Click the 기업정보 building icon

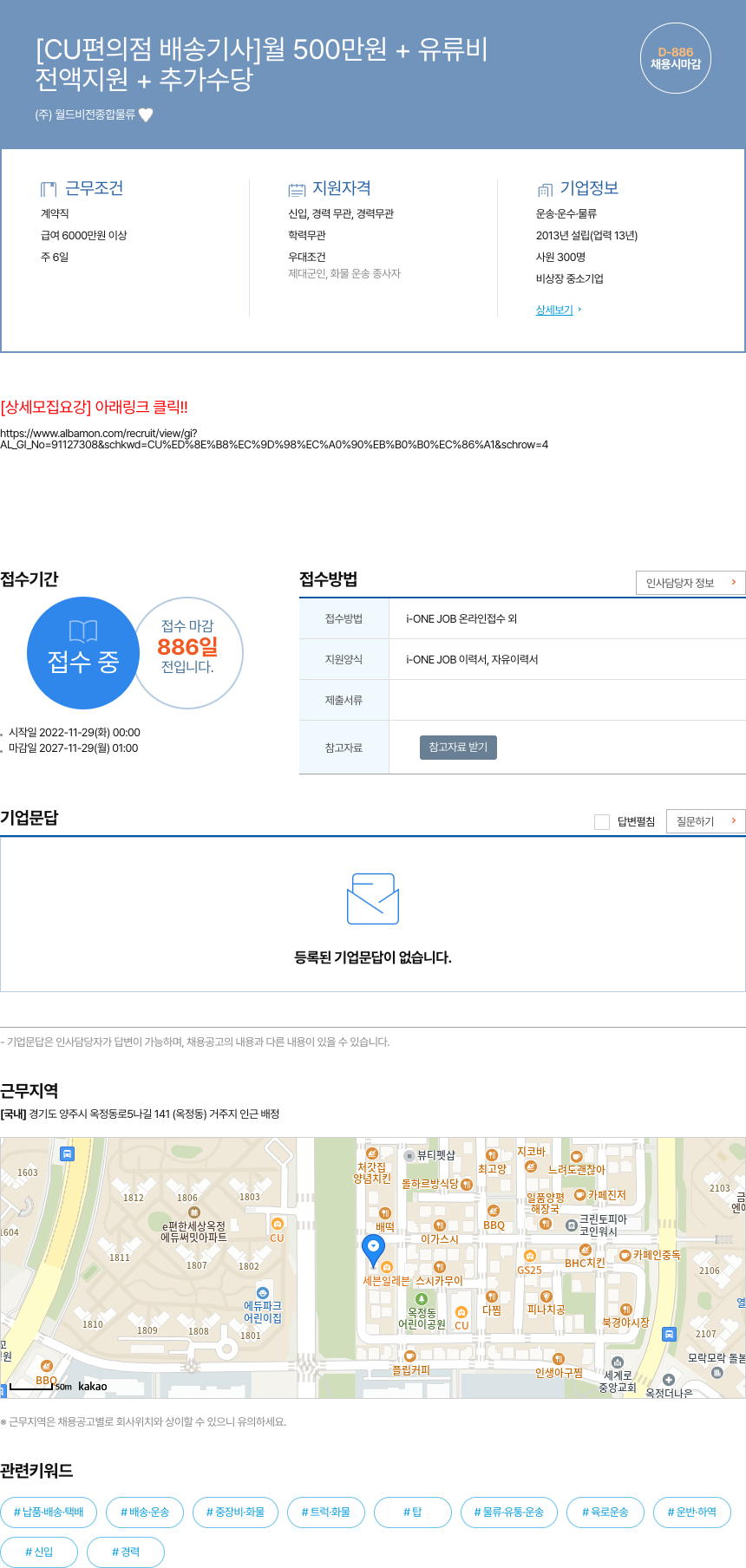click(x=545, y=189)
